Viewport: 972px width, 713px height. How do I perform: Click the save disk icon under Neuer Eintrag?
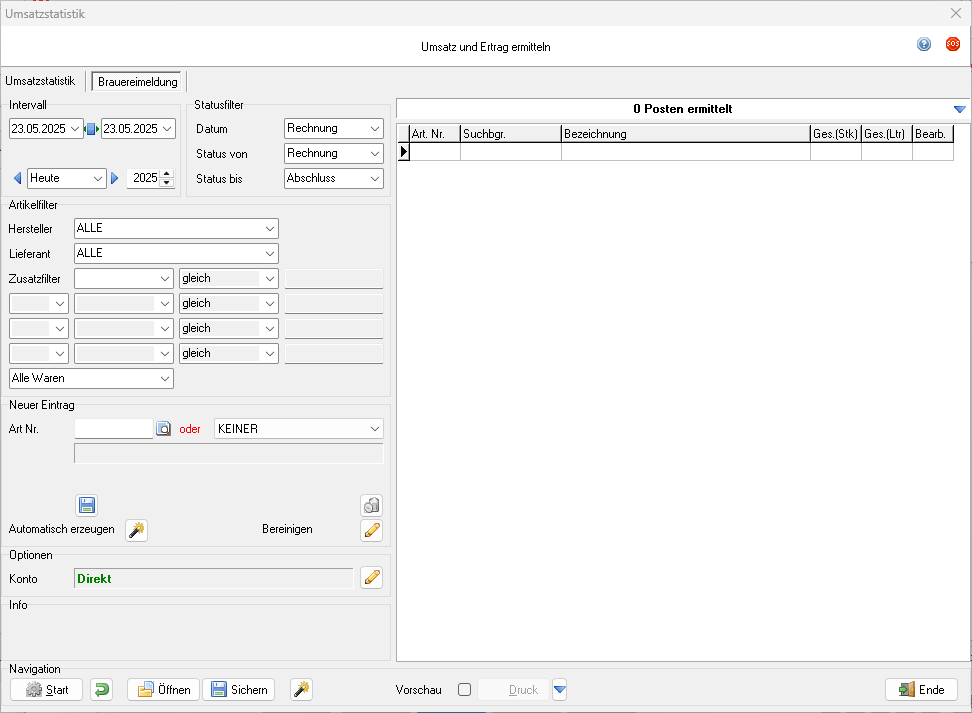coord(87,505)
